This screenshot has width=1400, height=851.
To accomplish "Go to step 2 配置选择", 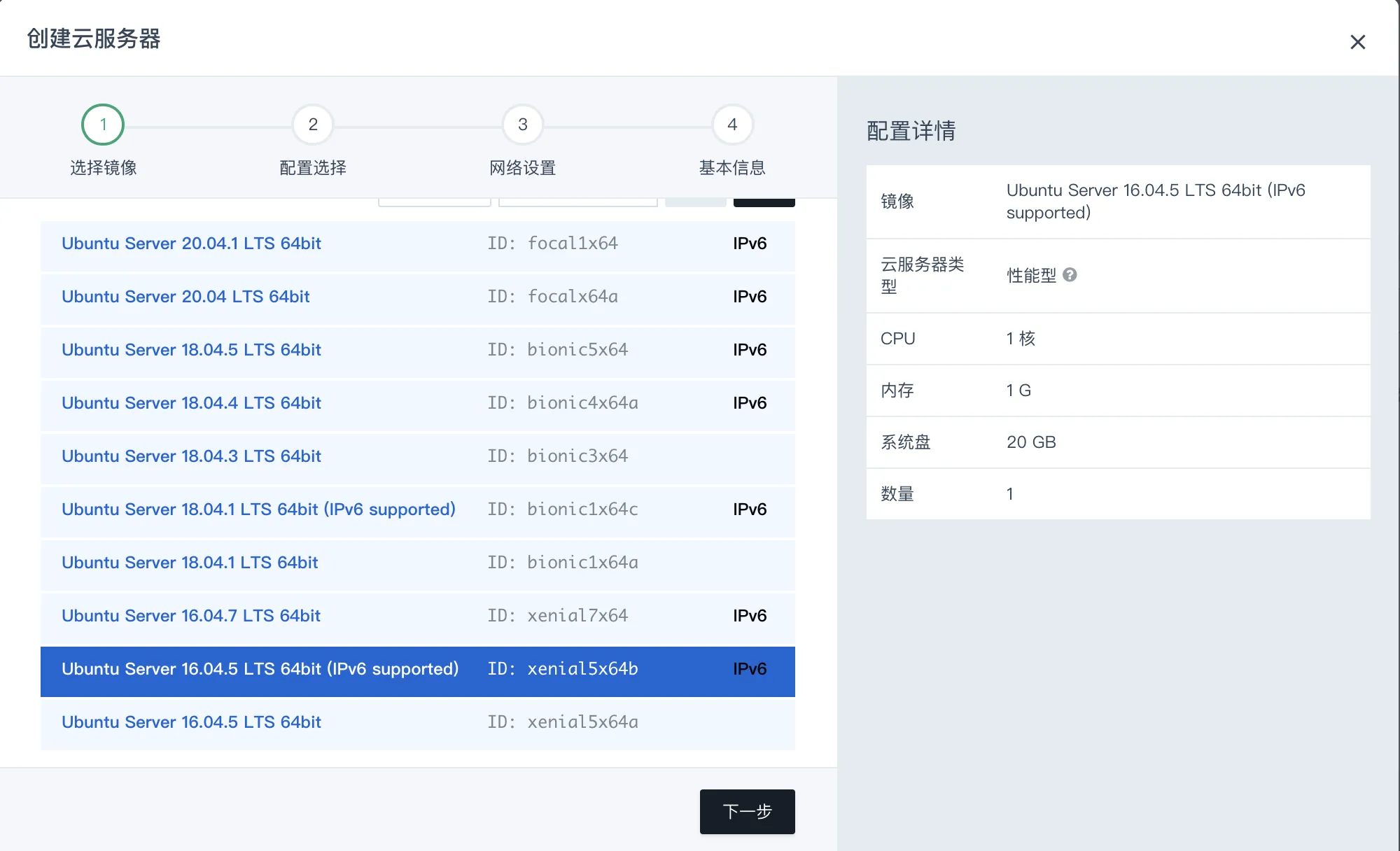I will coord(313,125).
